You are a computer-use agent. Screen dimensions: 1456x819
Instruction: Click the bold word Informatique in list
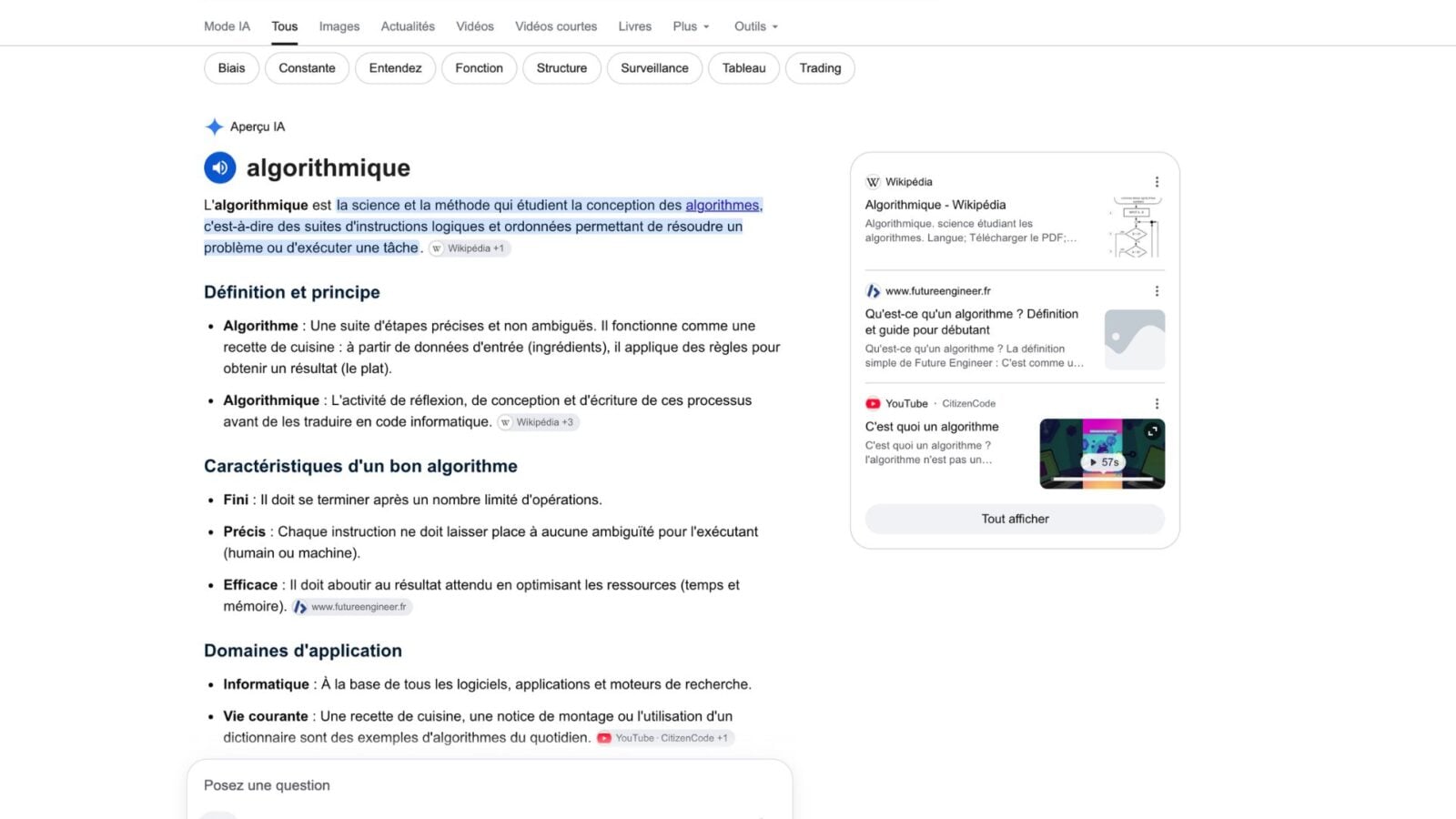pos(266,684)
